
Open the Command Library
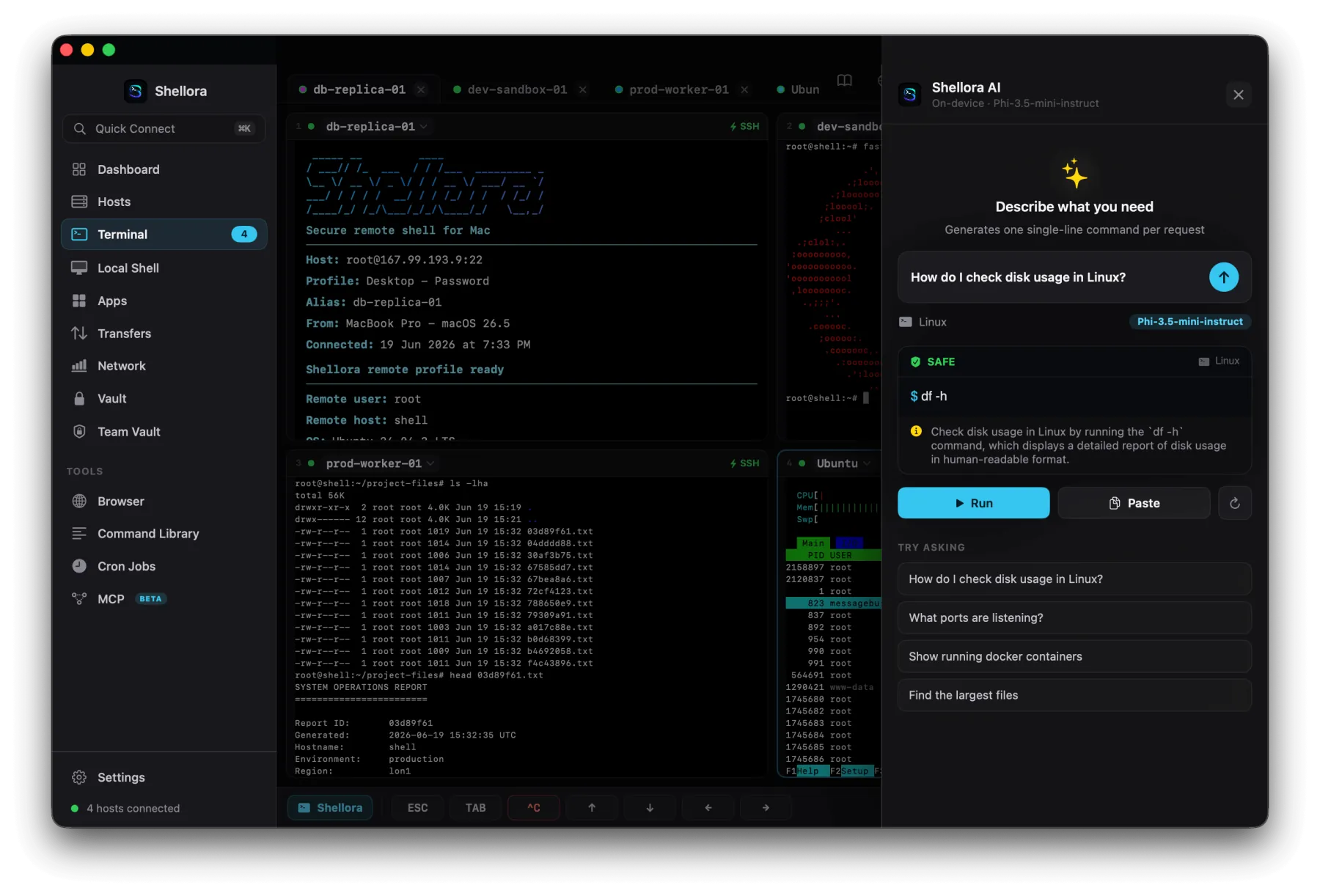(x=164, y=534)
